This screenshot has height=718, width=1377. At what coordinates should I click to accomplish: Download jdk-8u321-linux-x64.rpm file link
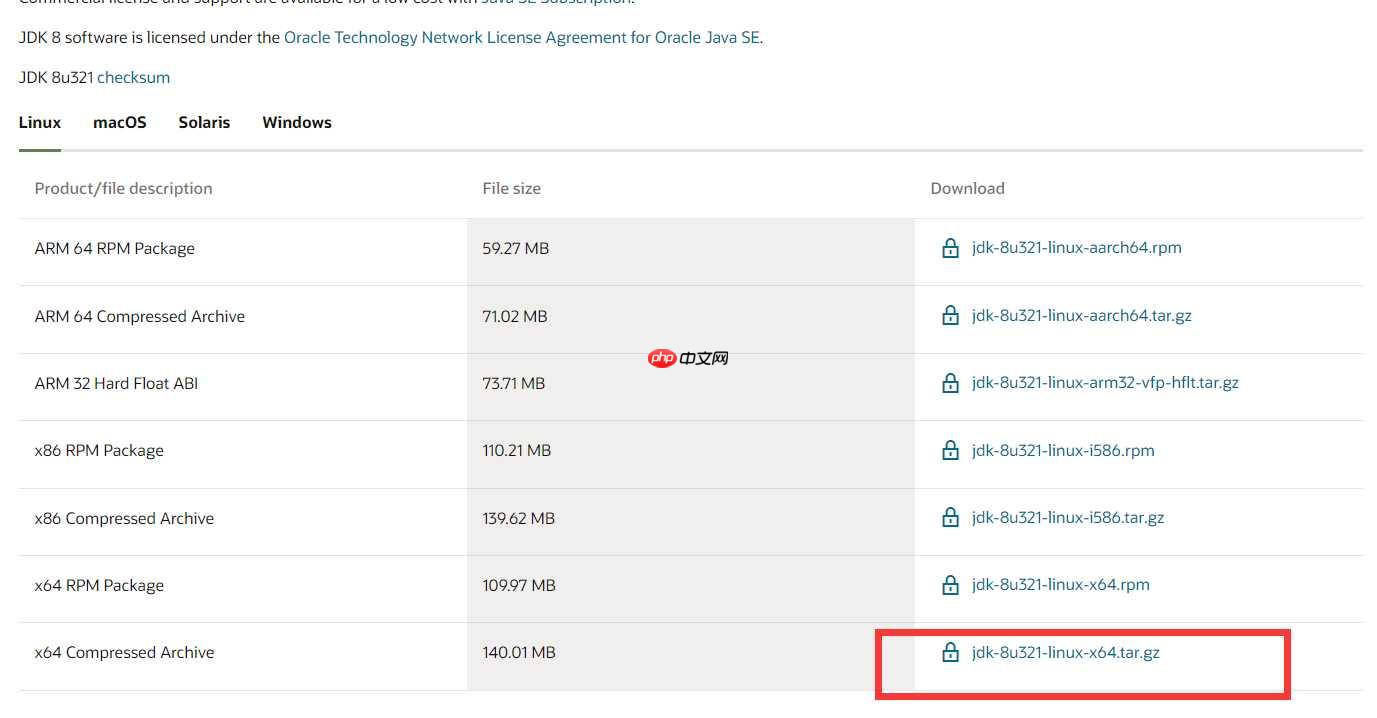(1060, 585)
